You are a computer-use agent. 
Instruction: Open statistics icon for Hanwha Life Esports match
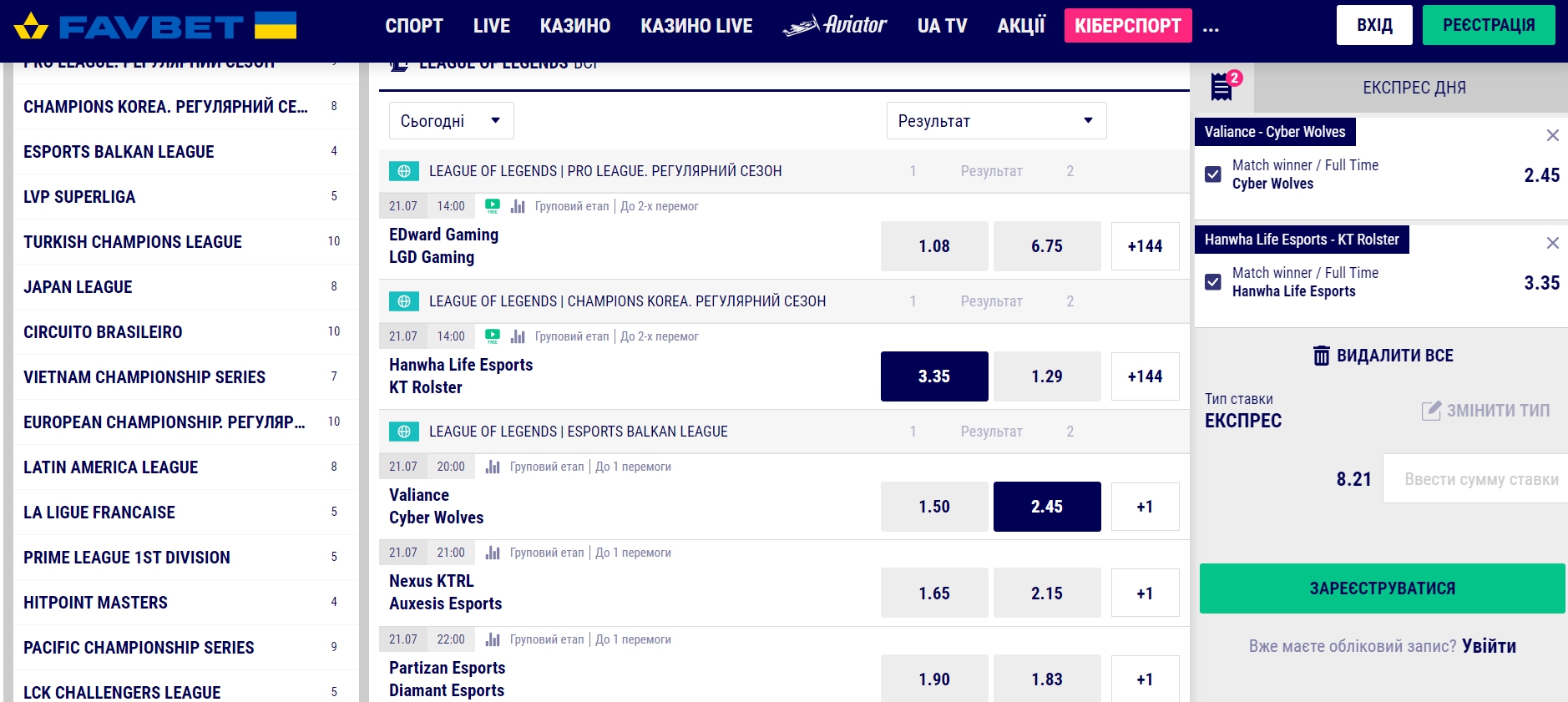coord(518,336)
